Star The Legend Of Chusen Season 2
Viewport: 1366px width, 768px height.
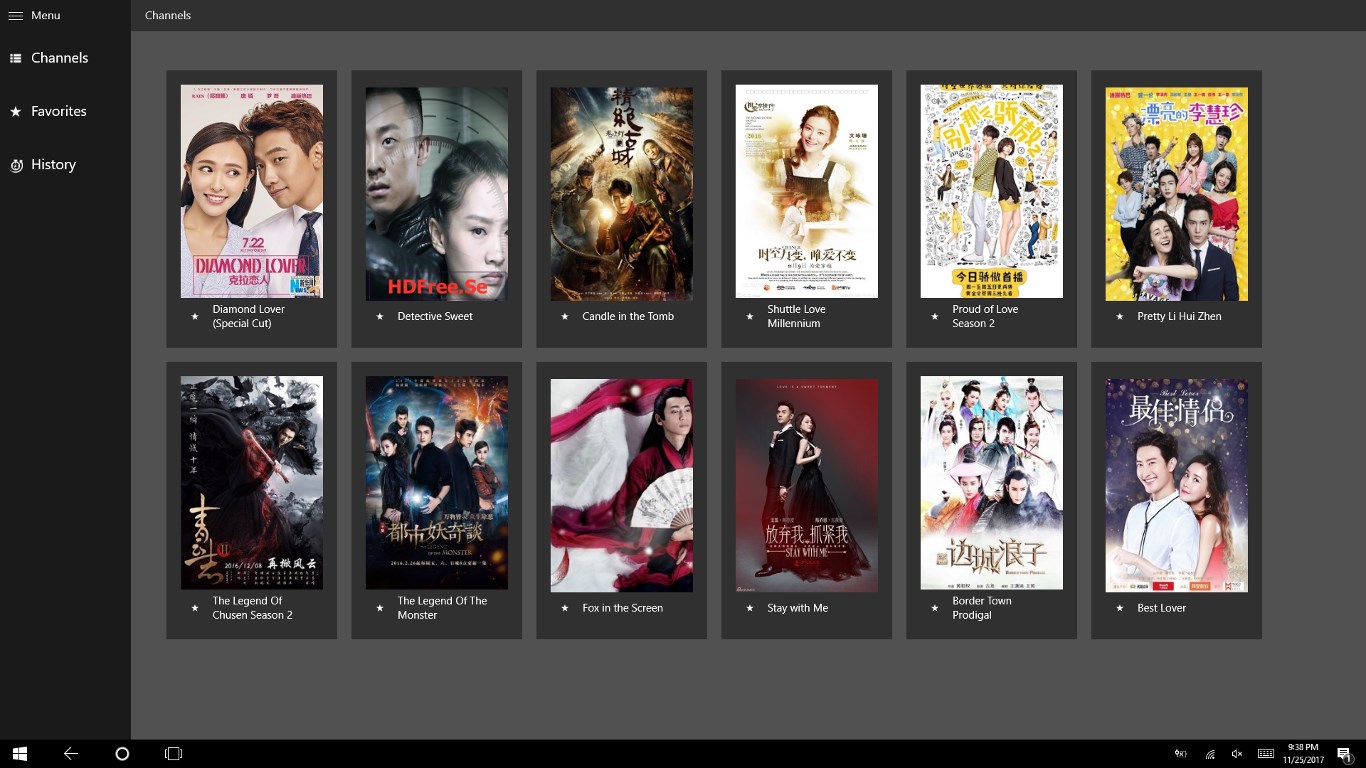coord(195,608)
